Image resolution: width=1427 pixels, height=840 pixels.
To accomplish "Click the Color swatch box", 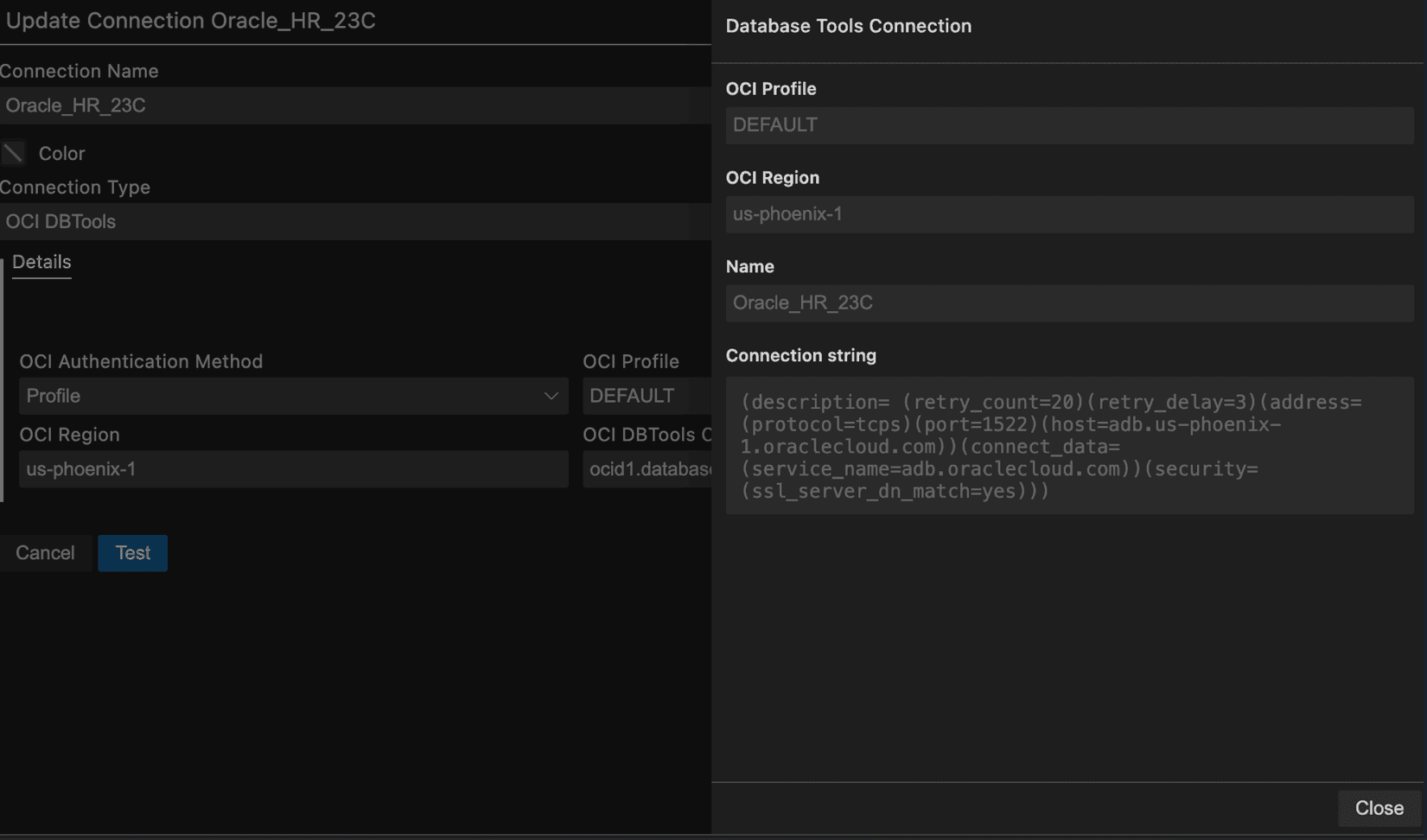I will [13, 153].
